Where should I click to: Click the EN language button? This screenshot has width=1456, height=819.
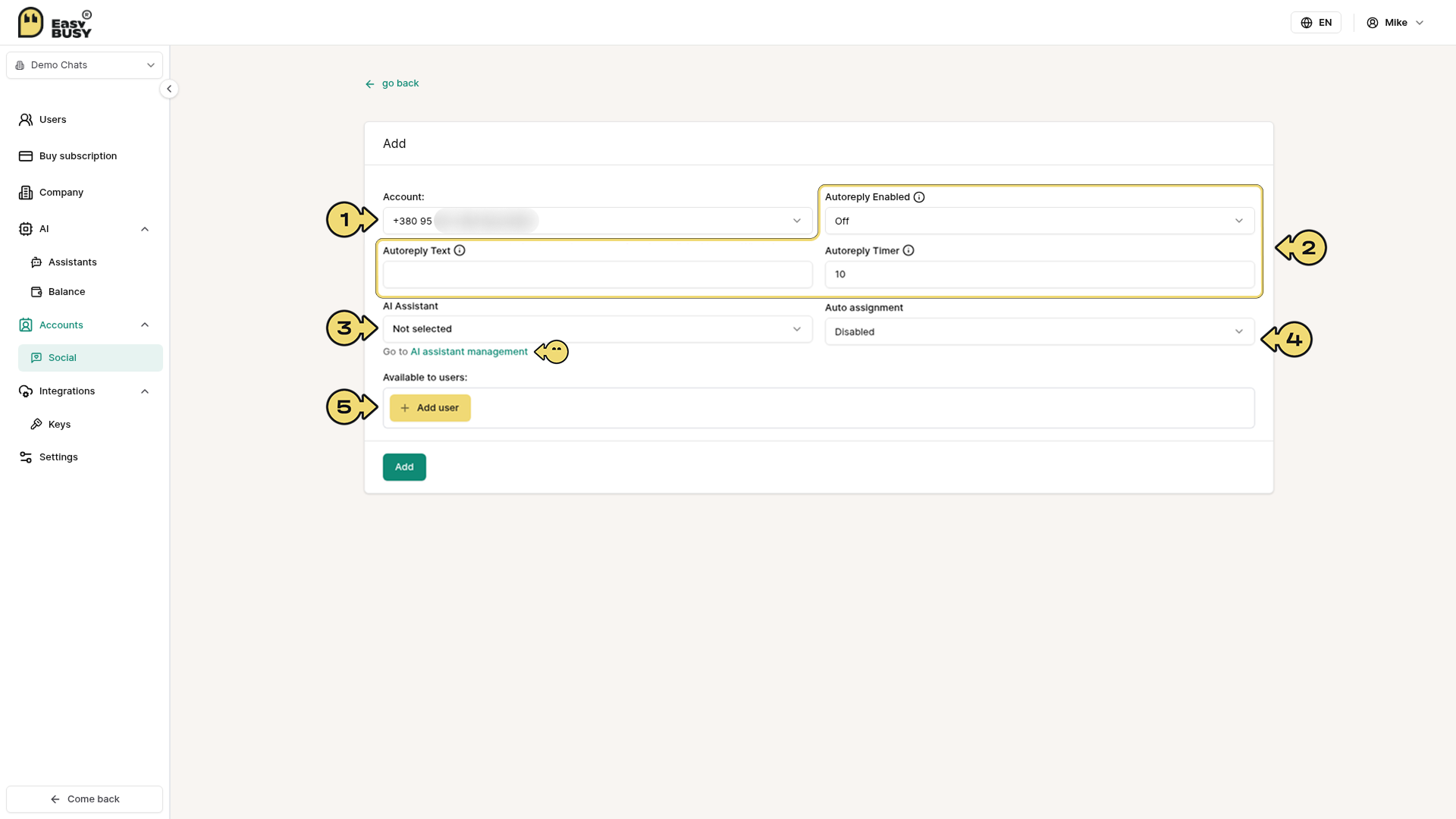tap(1316, 23)
